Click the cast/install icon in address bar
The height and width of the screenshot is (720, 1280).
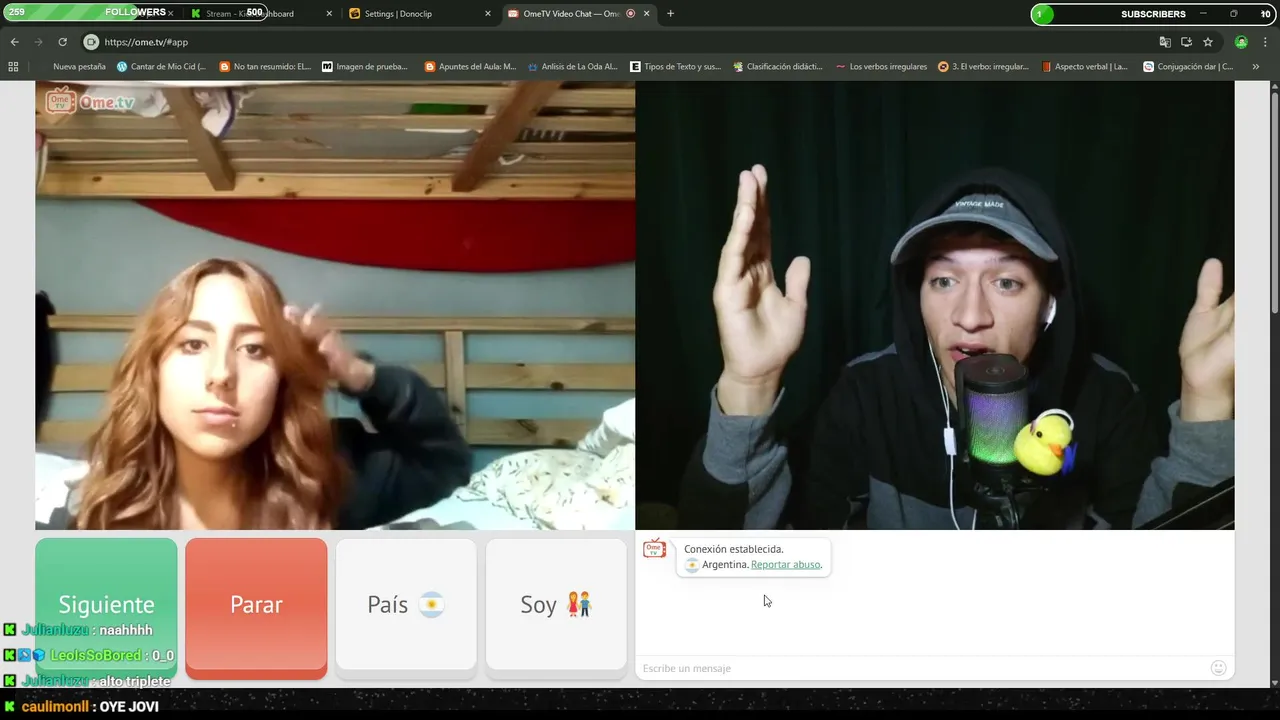click(x=1186, y=42)
